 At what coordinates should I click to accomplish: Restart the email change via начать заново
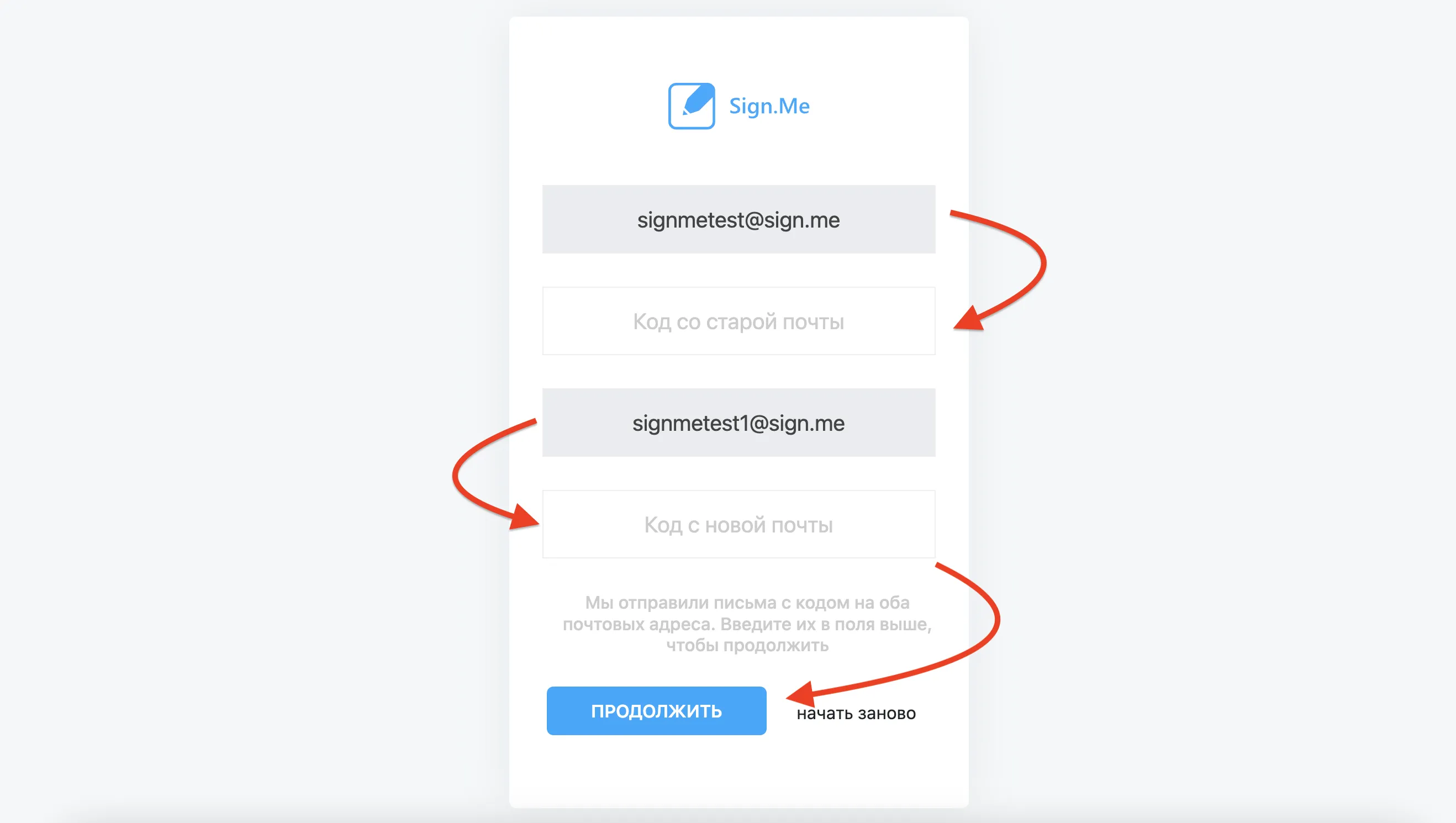856,713
